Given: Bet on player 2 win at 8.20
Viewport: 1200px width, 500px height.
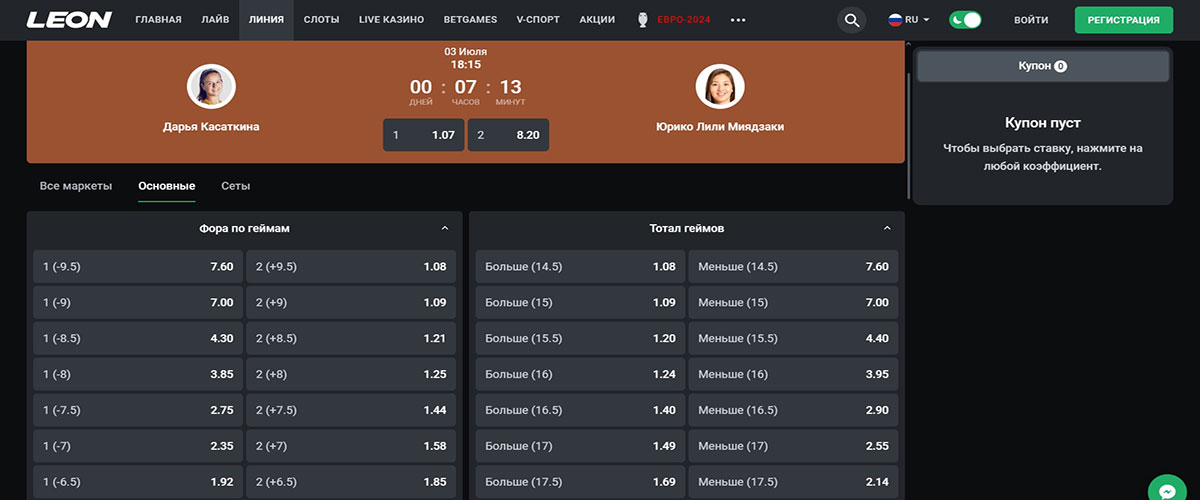Looking at the screenshot, I should click(x=508, y=135).
